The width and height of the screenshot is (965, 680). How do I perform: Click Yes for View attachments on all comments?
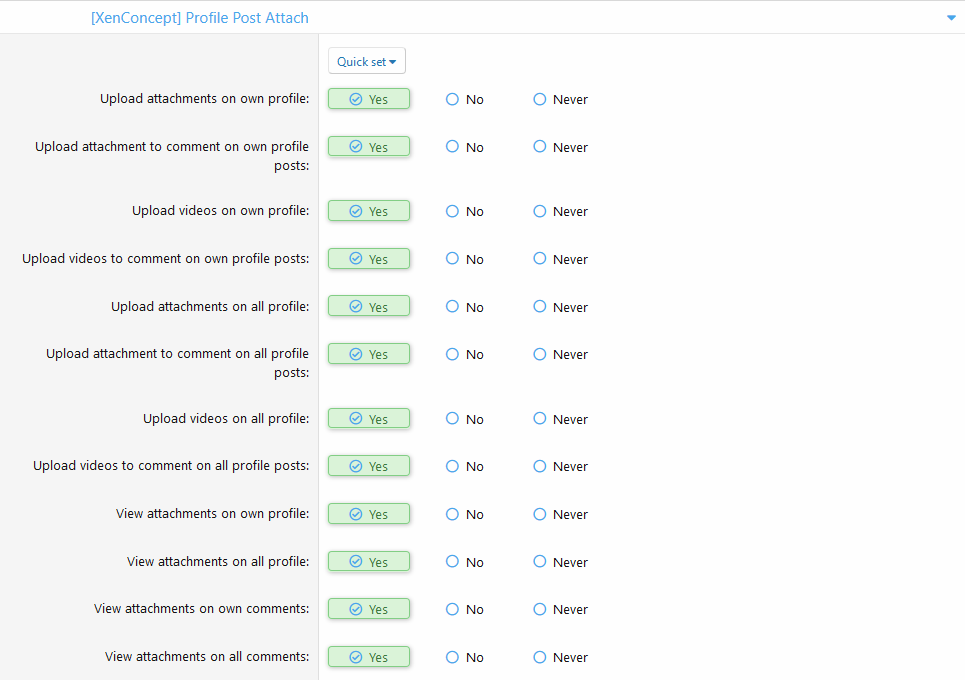point(368,657)
